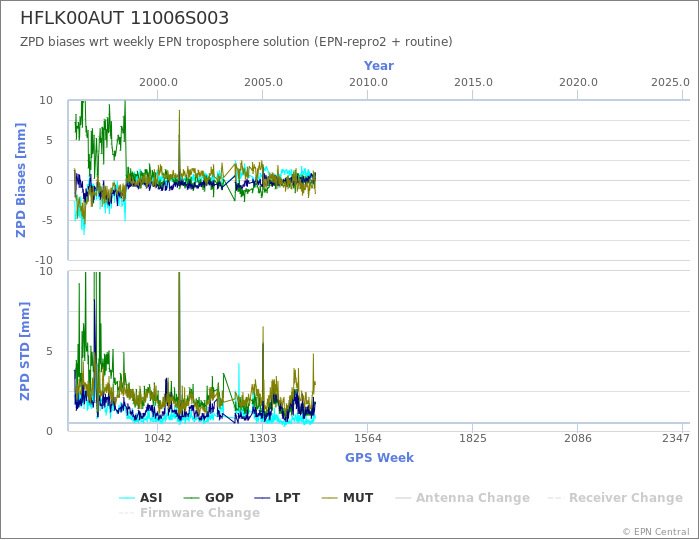Click the ZPD Biases [mm] axis label
The height and width of the screenshot is (540, 700).
click(21, 180)
